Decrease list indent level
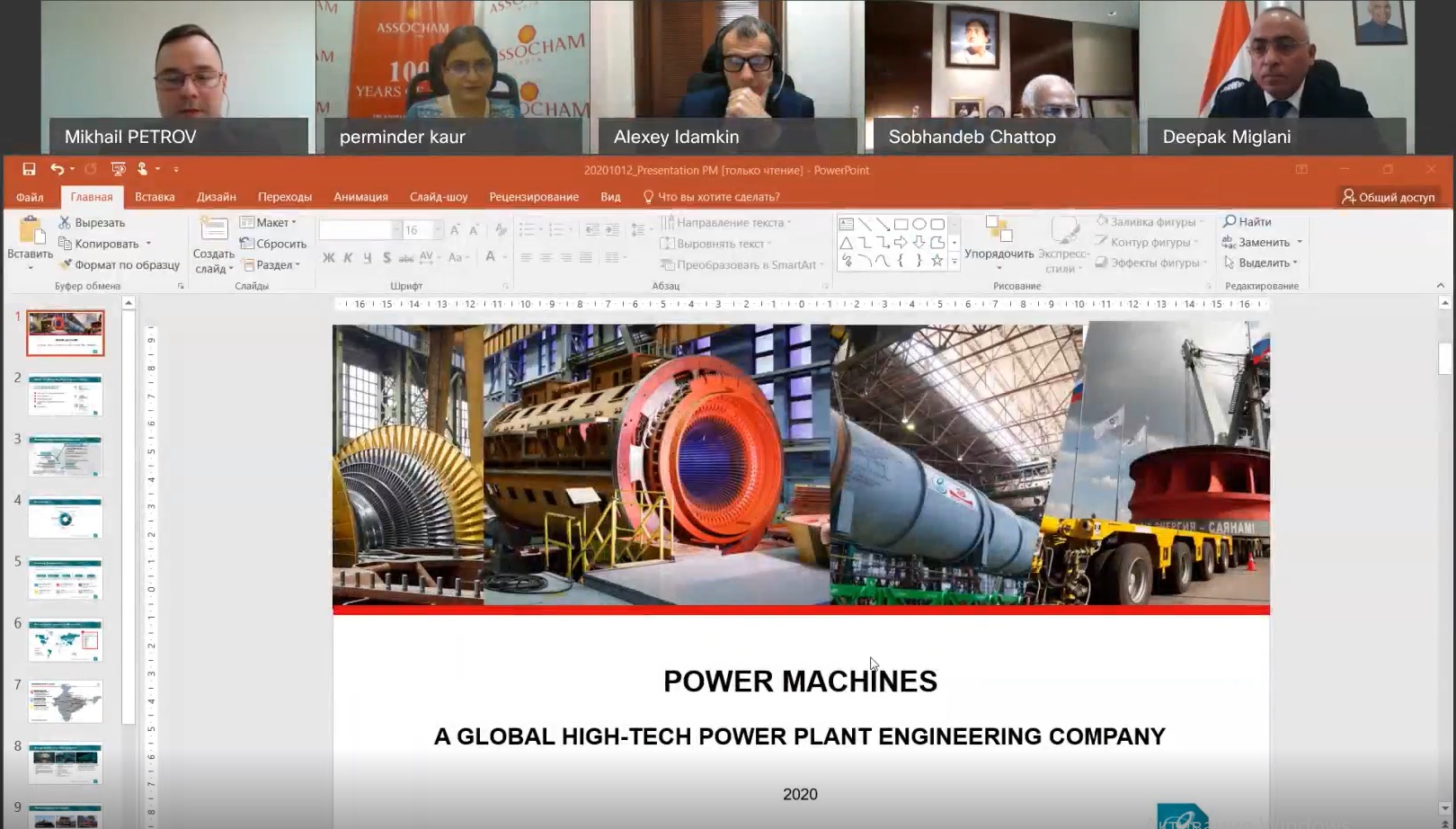The image size is (1456, 829). [592, 230]
